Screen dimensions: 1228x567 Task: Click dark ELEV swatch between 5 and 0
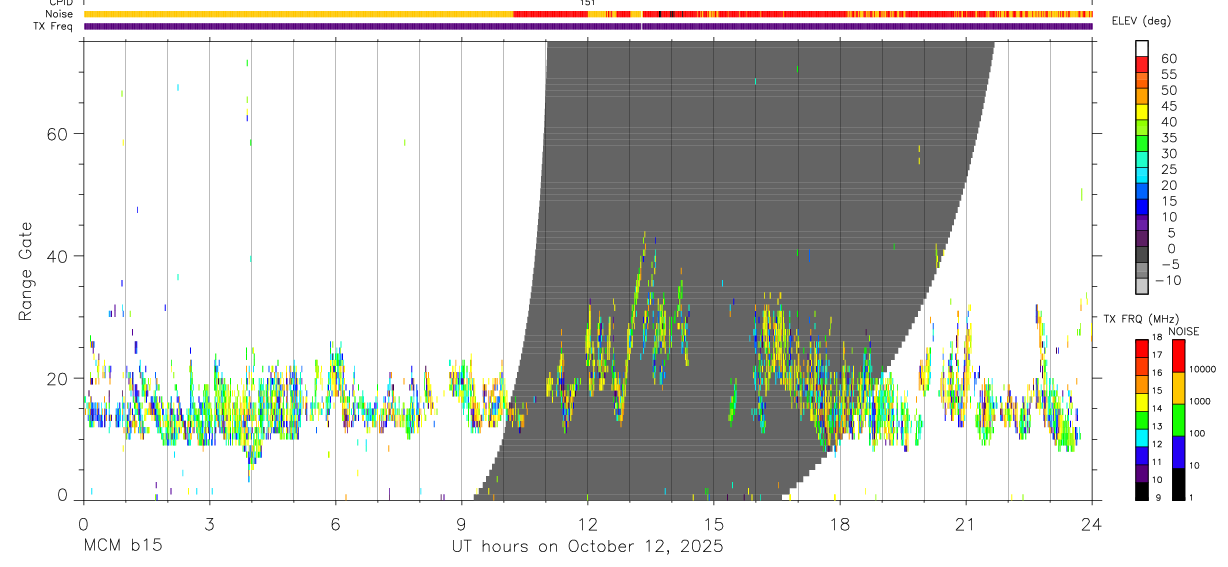click(1142, 240)
